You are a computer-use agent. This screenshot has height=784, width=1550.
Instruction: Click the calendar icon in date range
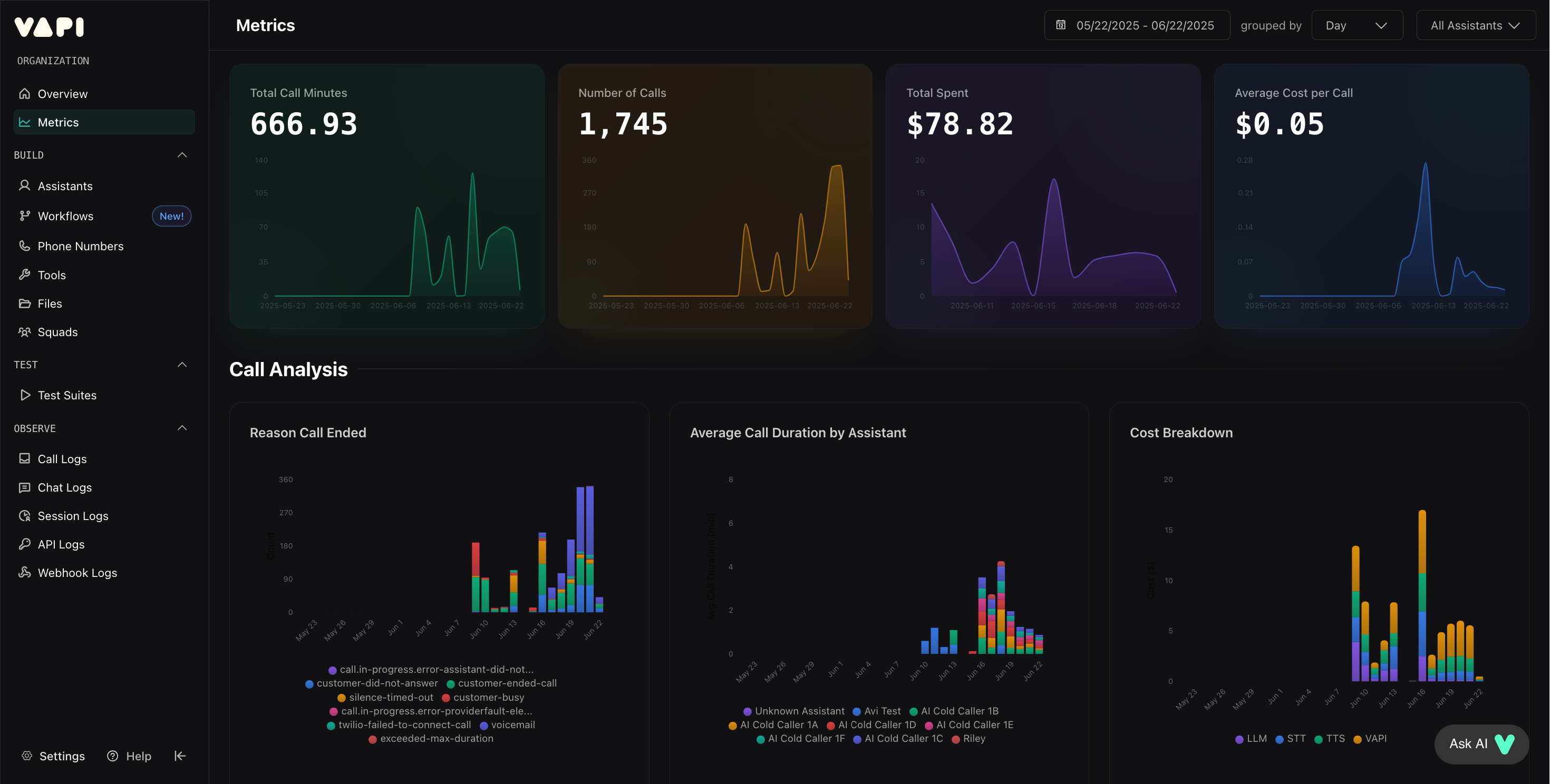pyautogui.click(x=1061, y=25)
